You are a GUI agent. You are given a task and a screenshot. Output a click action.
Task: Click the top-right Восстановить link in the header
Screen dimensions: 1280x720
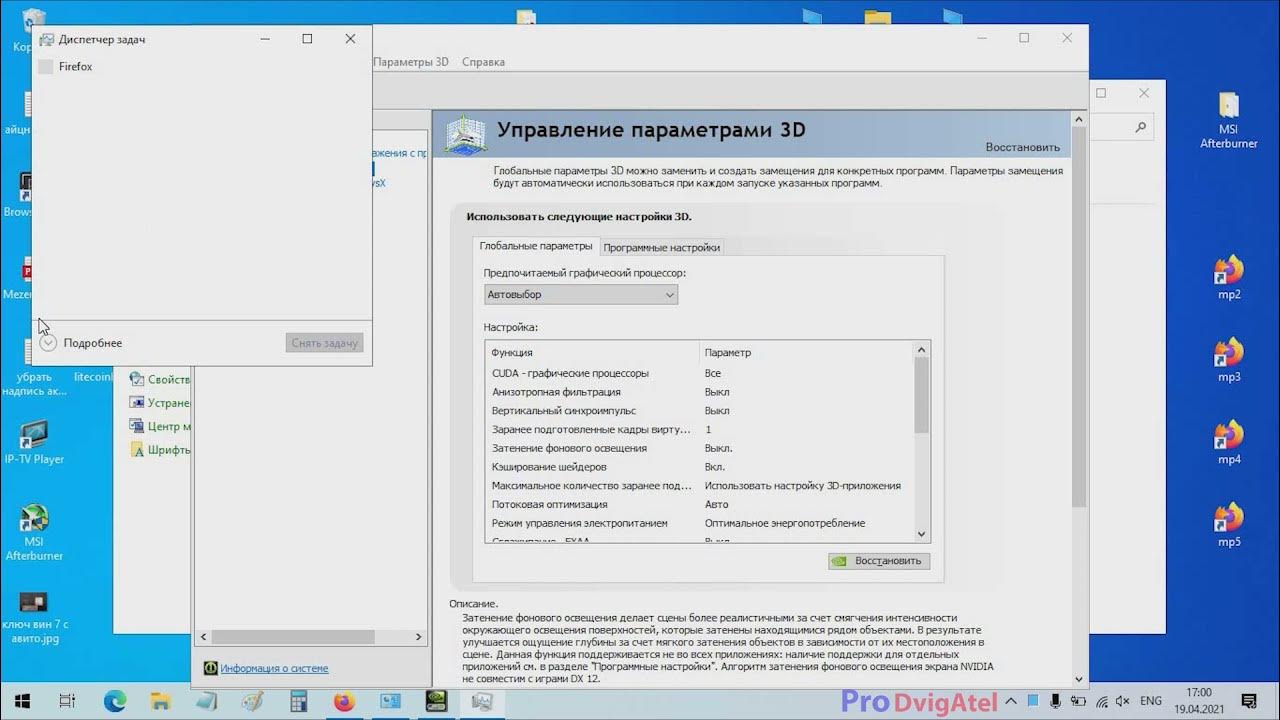[1022, 147]
